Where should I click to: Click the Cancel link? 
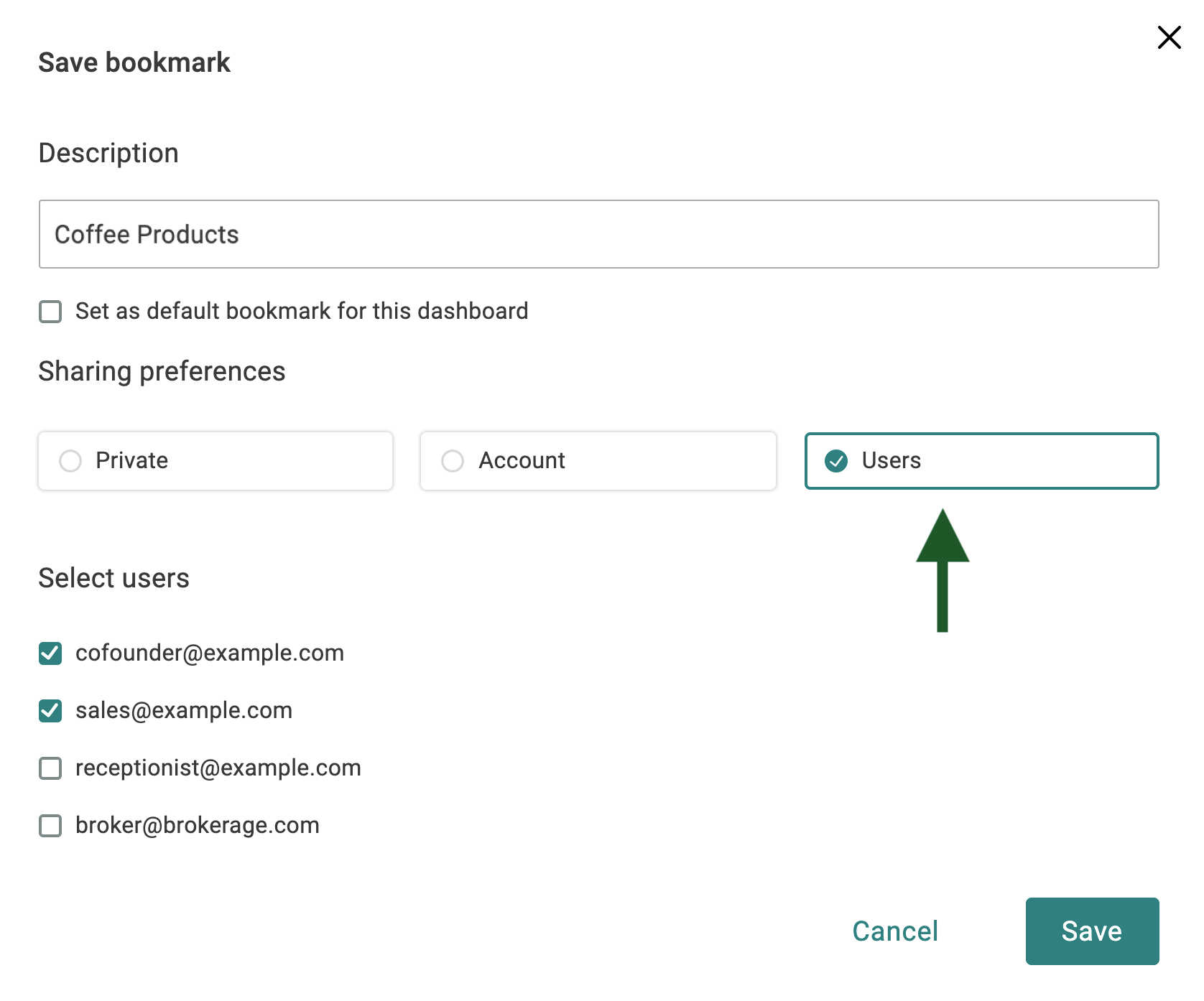pos(895,931)
